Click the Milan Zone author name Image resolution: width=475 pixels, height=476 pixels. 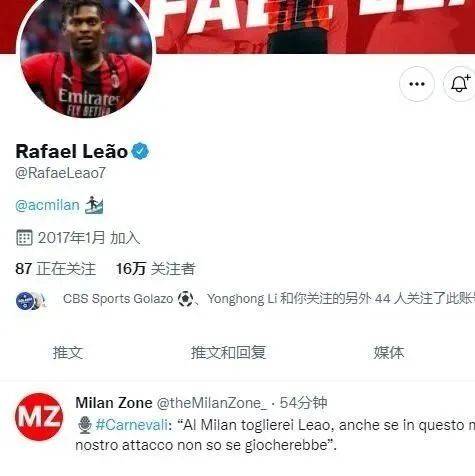point(114,403)
